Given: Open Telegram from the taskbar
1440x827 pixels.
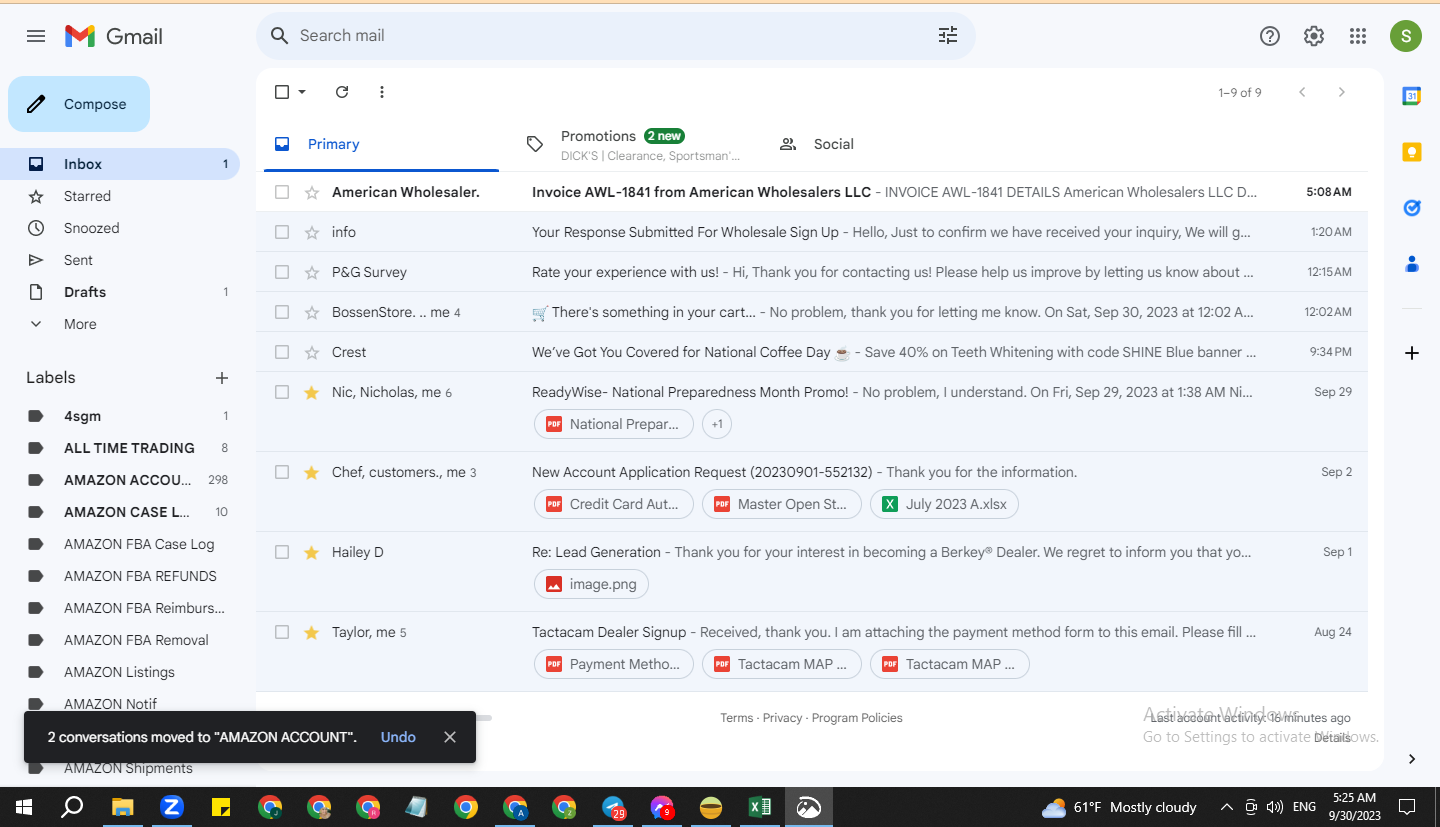Looking at the screenshot, I should point(613,807).
